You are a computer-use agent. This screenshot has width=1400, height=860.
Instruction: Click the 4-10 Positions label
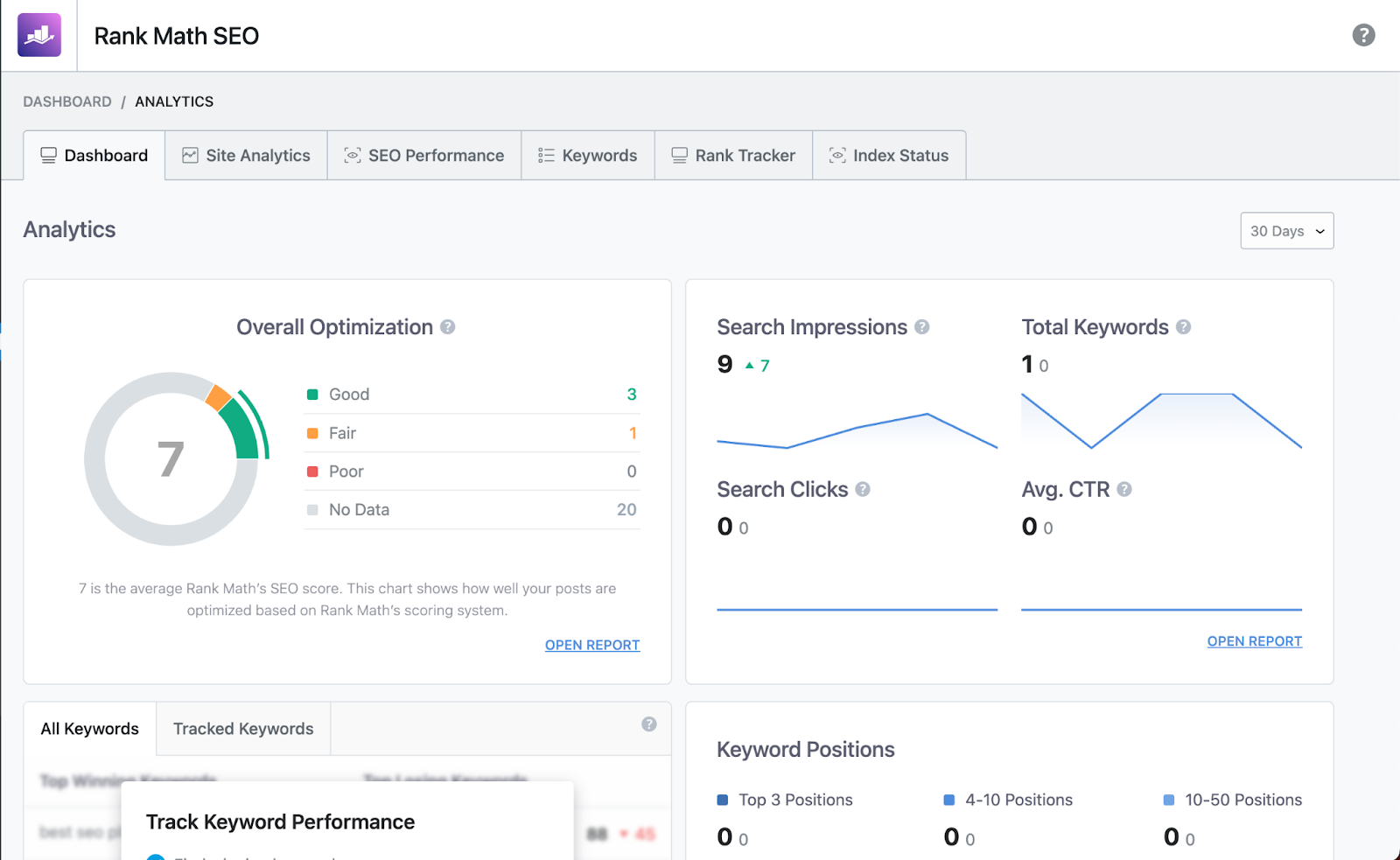pos(1018,800)
